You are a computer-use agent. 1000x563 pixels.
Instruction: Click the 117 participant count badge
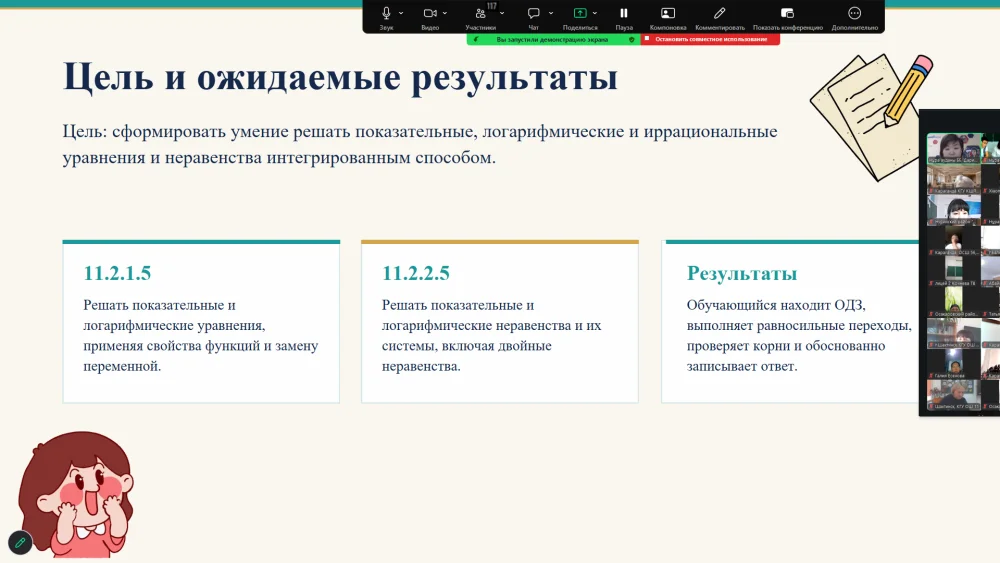(492, 6)
